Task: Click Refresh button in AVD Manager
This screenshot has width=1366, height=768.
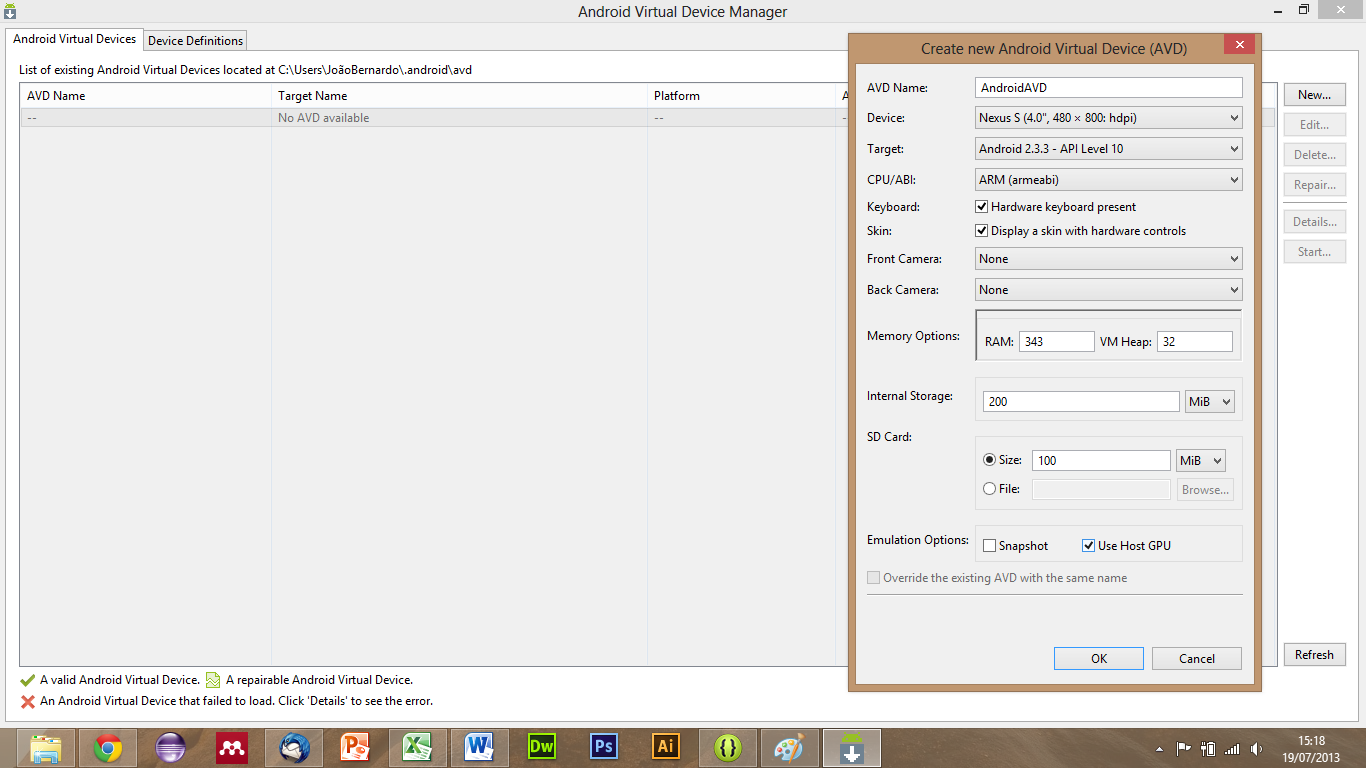Action: (x=1315, y=655)
